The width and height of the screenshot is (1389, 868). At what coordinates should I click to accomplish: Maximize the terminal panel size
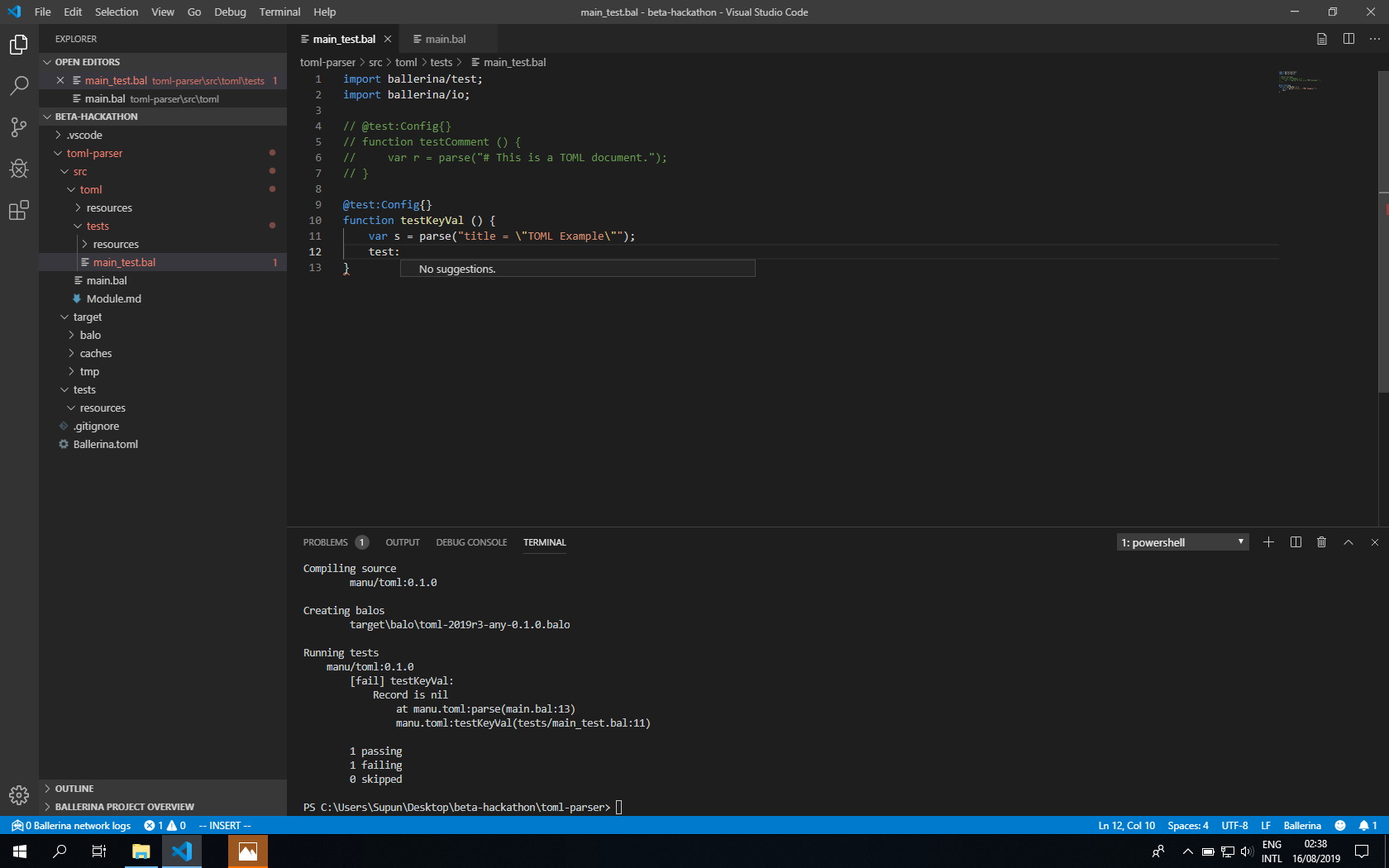(1348, 542)
